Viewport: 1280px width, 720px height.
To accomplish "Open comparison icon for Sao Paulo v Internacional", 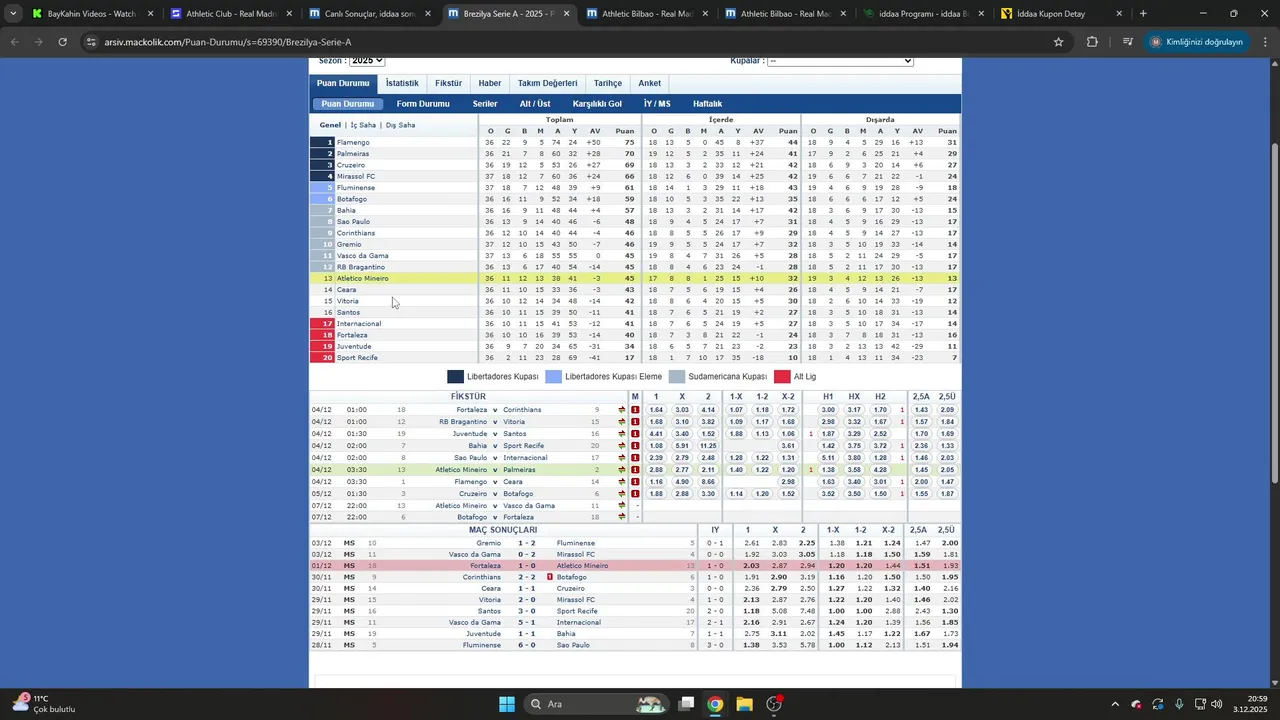I will coord(622,458).
